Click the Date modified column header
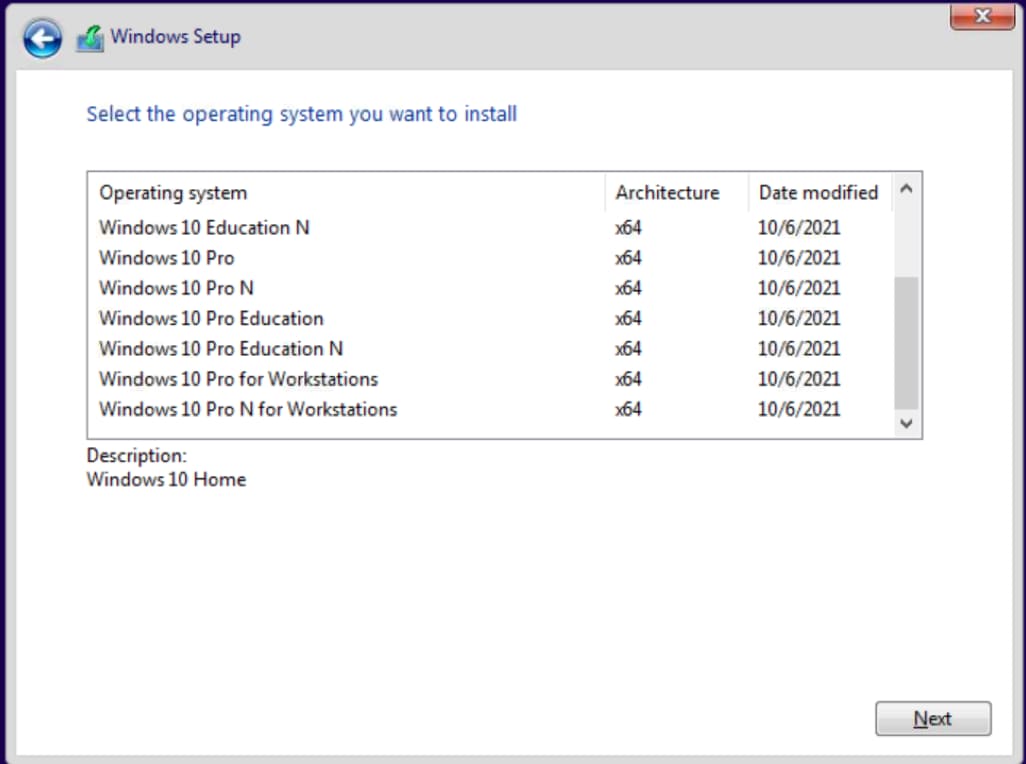 [818, 193]
